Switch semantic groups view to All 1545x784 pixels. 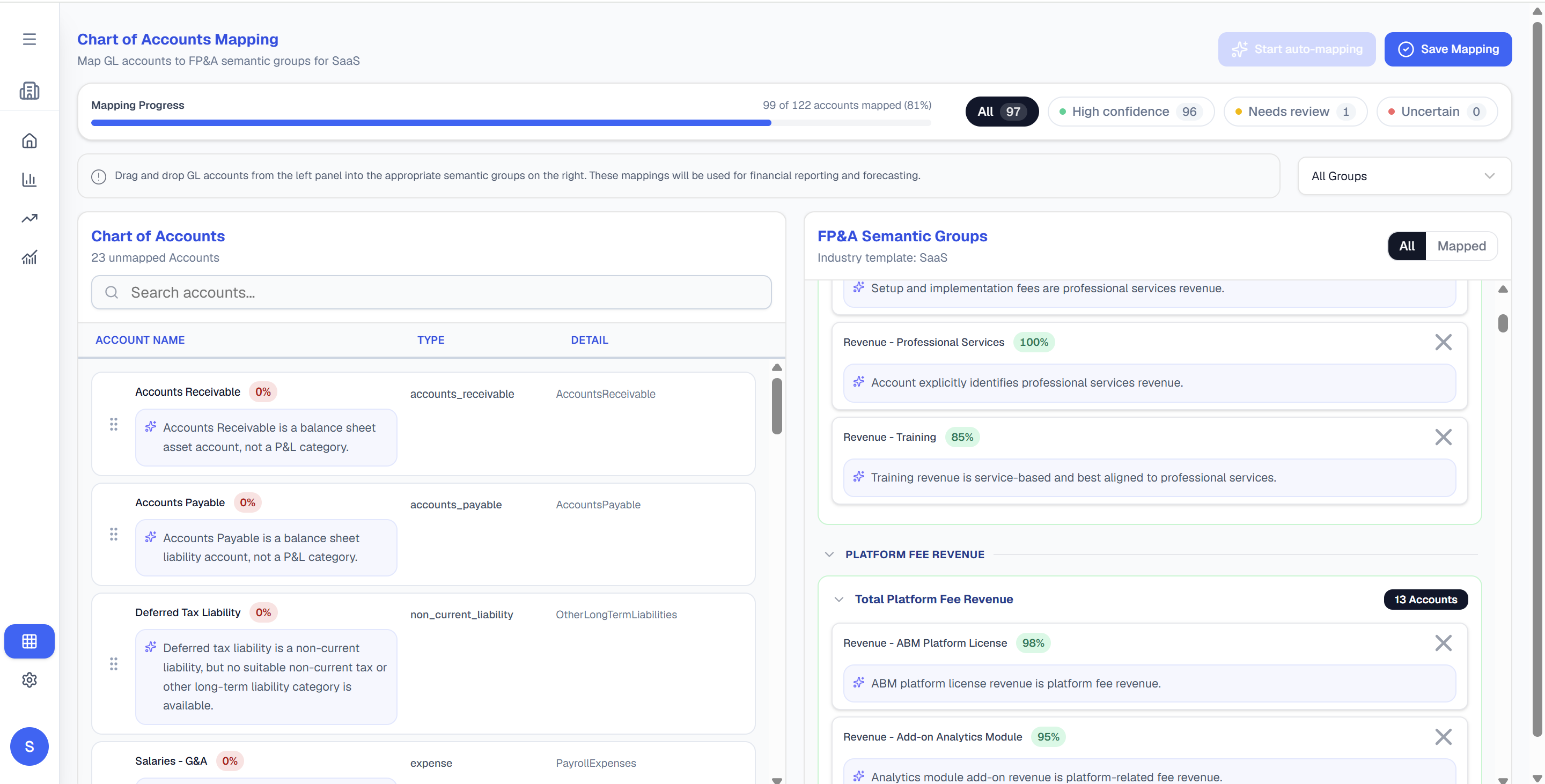[x=1407, y=246]
